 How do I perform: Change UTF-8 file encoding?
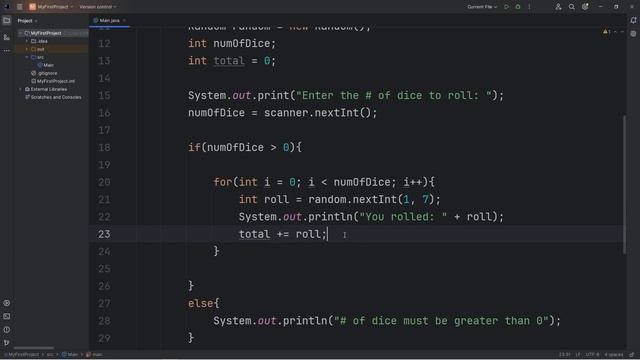592,355
